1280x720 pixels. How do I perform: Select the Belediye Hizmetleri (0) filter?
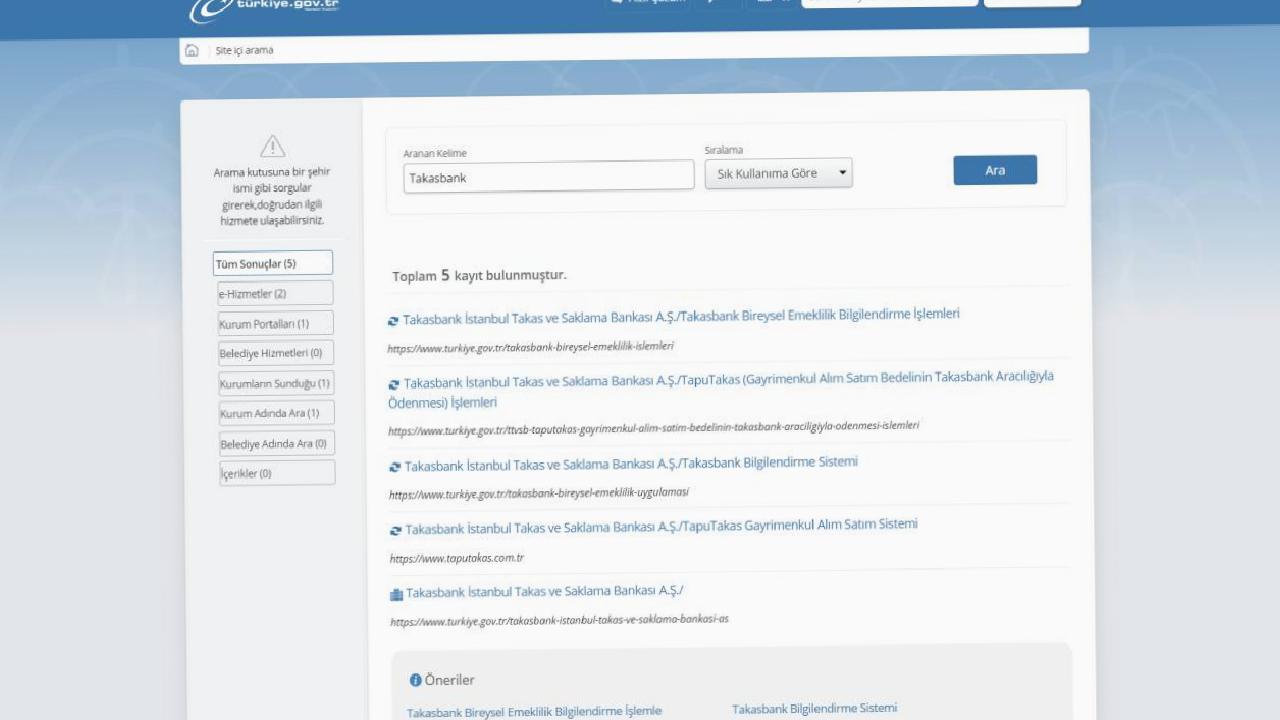276,353
